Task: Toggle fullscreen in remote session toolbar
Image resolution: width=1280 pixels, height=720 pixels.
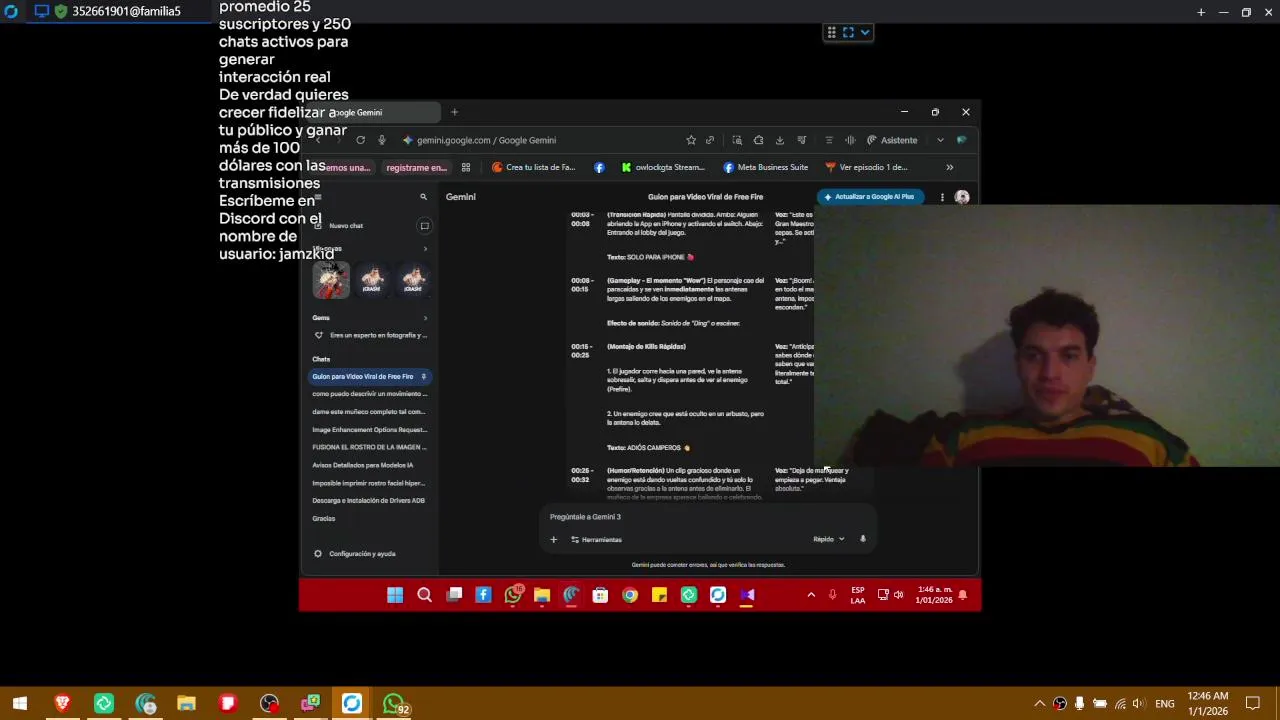Action: pos(848,32)
